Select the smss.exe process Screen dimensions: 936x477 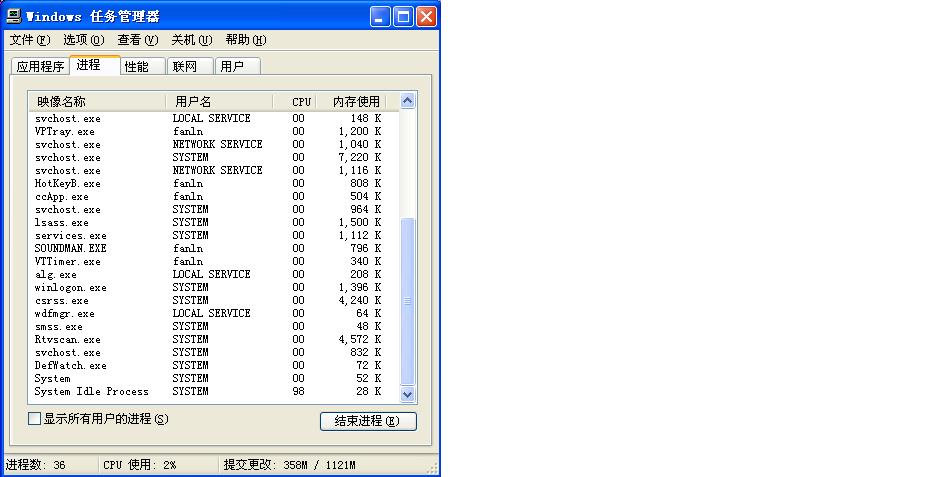pos(214,327)
